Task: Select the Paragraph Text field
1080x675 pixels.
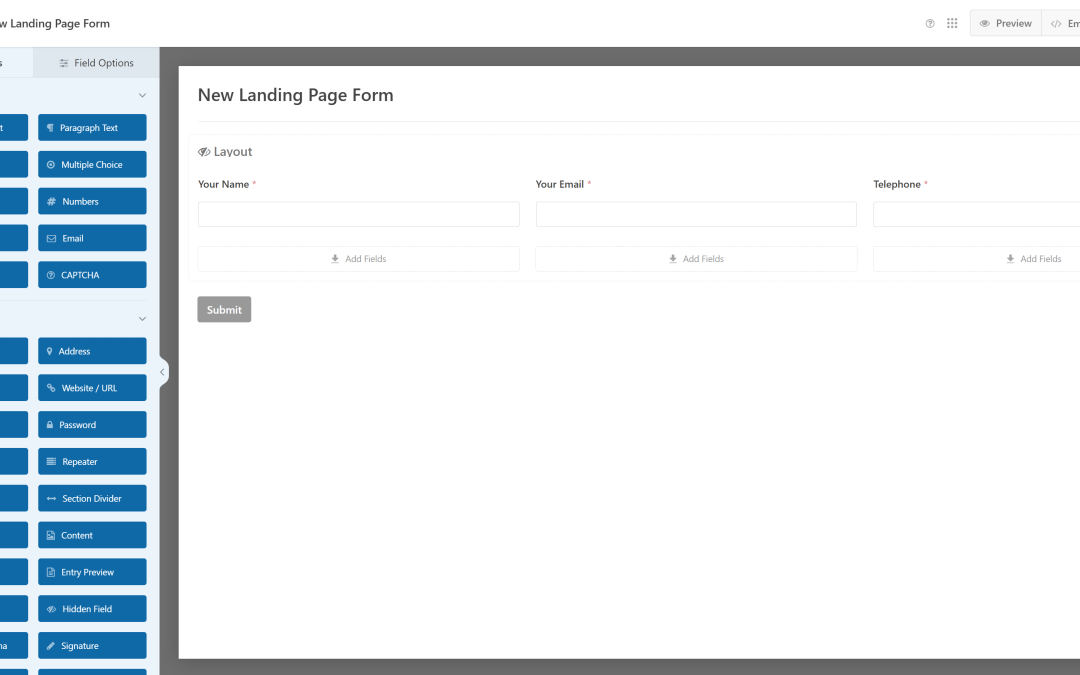Action: tap(92, 127)
